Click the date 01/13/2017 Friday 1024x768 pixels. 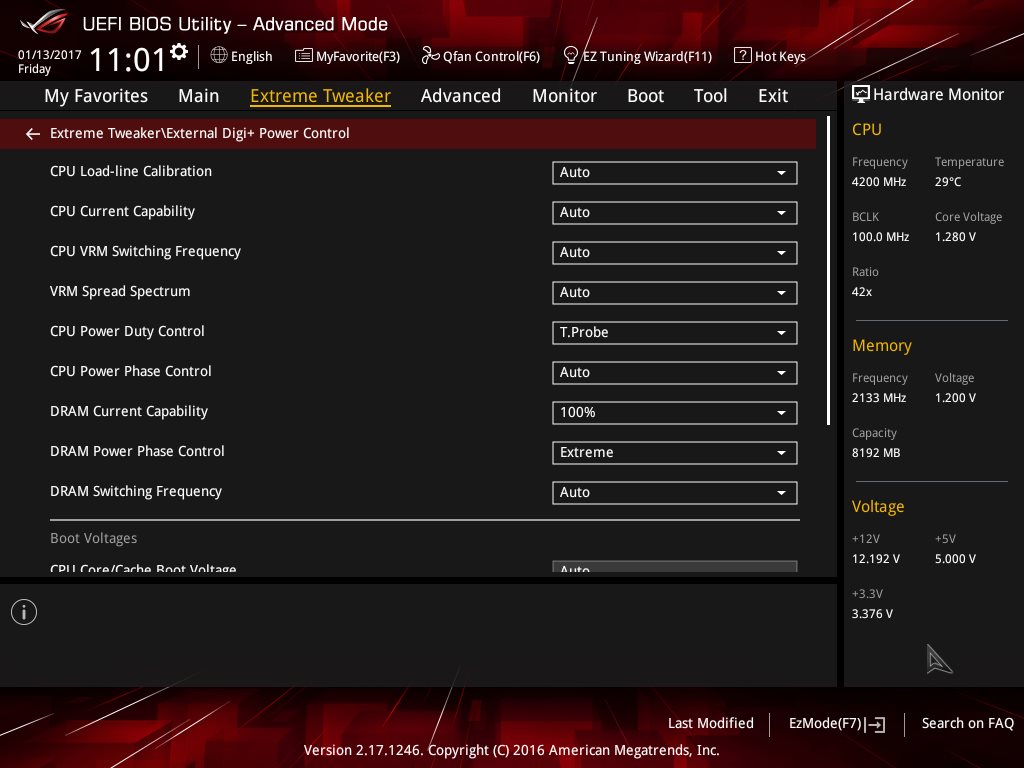[49, 61]
